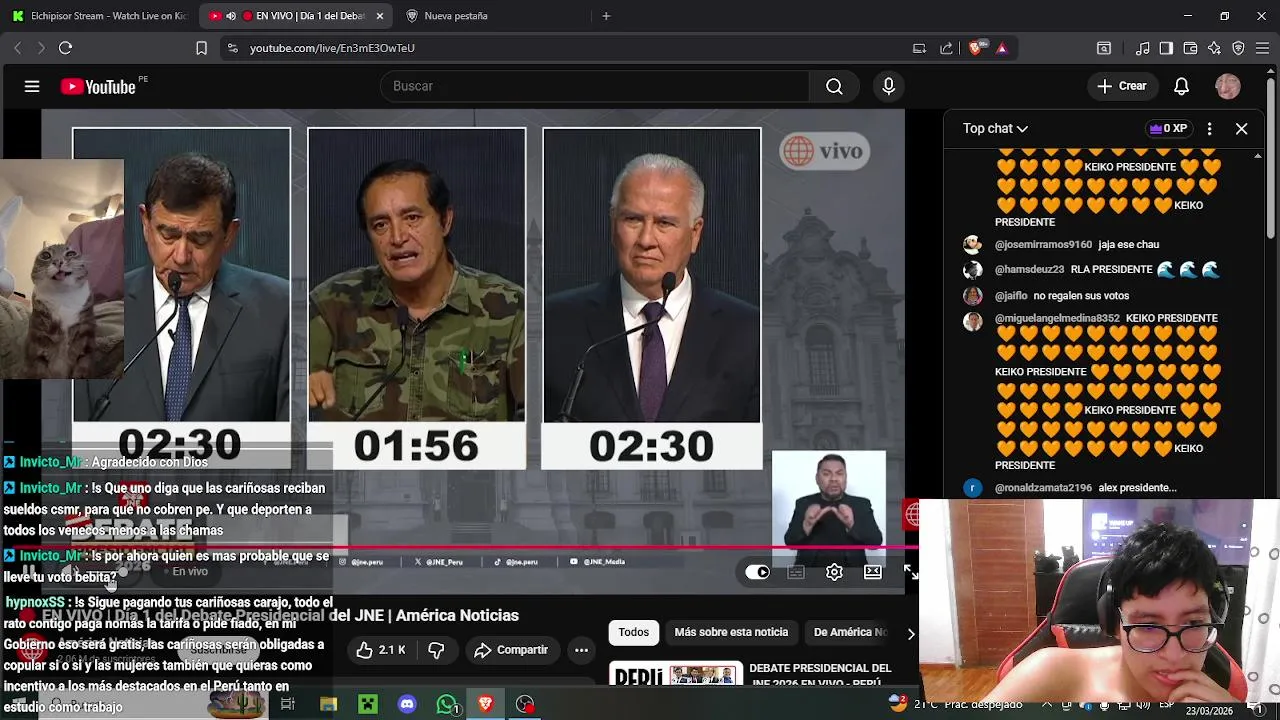This screenshot has height=720, width=1280.
Task: Enter fullscreen on video player
Action: pos(909,572)
